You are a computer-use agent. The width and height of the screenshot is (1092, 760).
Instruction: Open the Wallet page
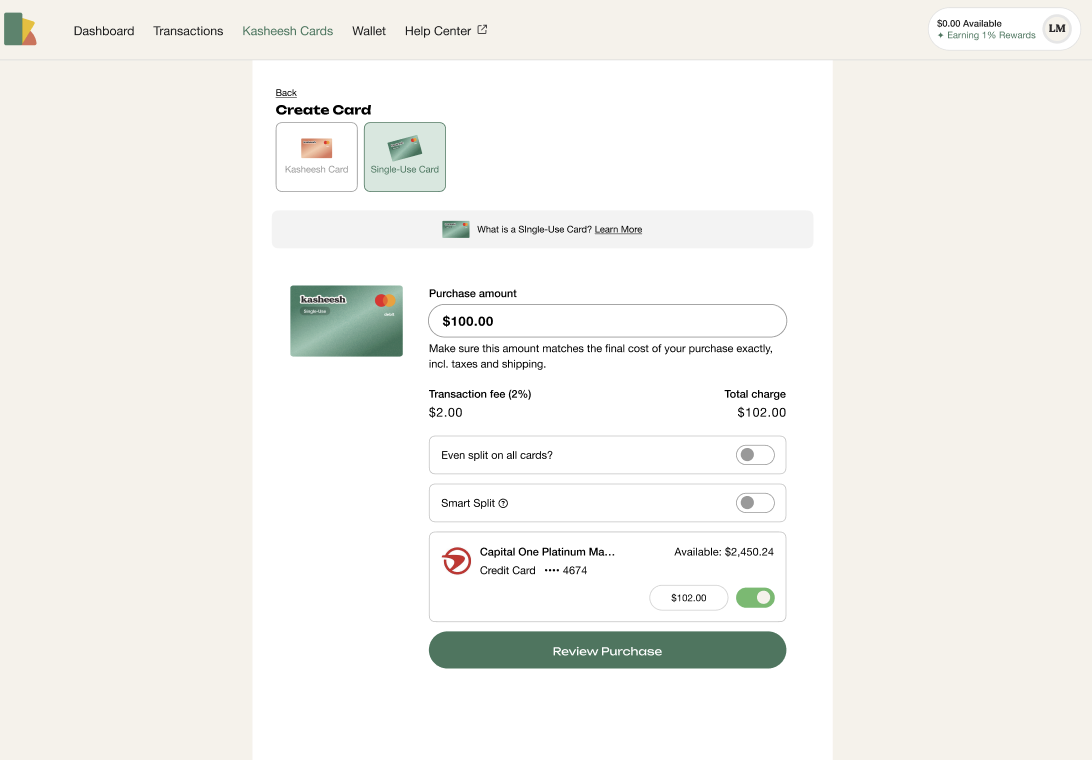pyautogui.click(x=369, y=31)
